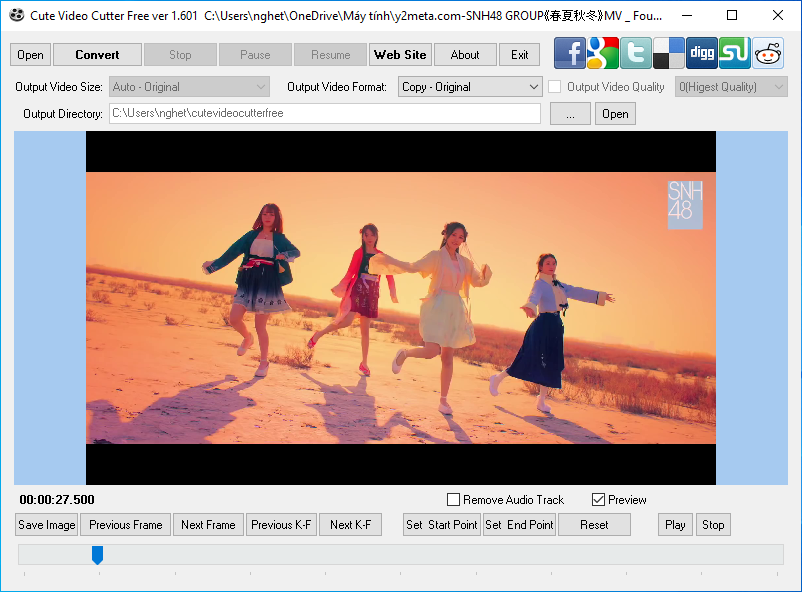Click the Delicious bookmark icon
The image size is (802, 592).
(668, 53)
